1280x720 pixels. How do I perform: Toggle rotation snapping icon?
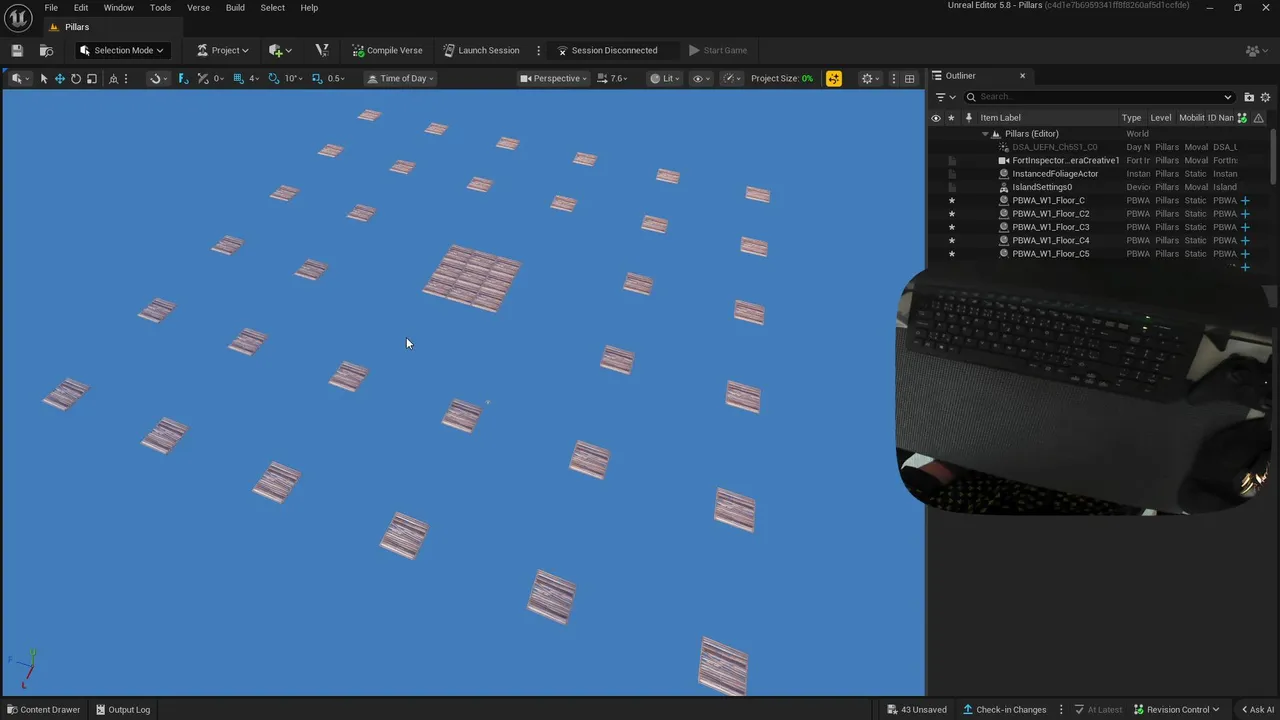[274, 78]
